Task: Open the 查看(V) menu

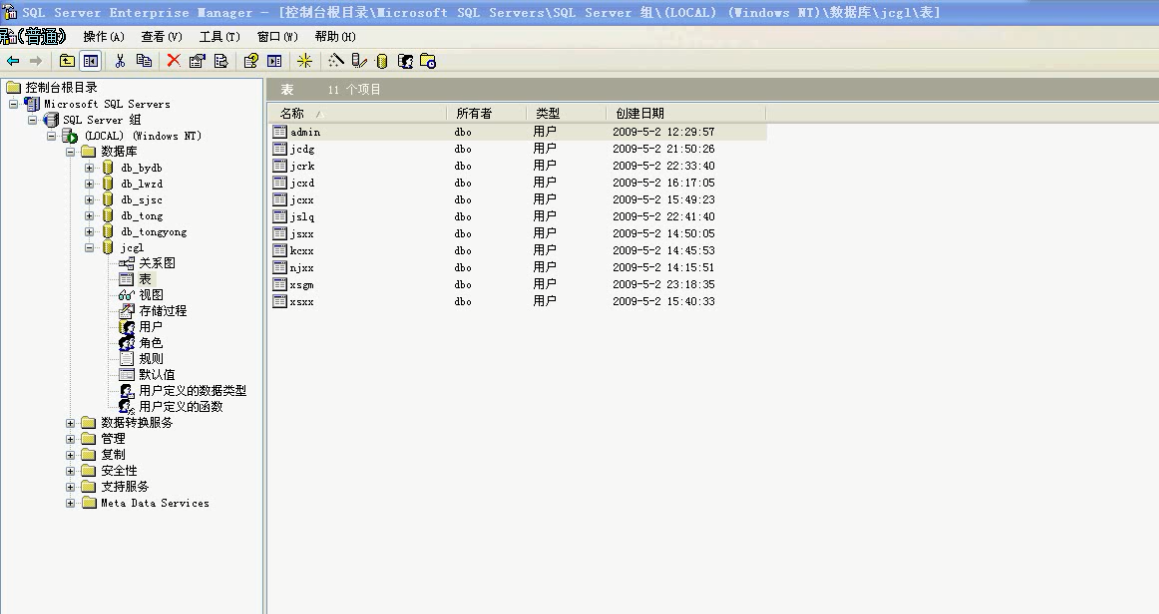Action: click(161, 36)
